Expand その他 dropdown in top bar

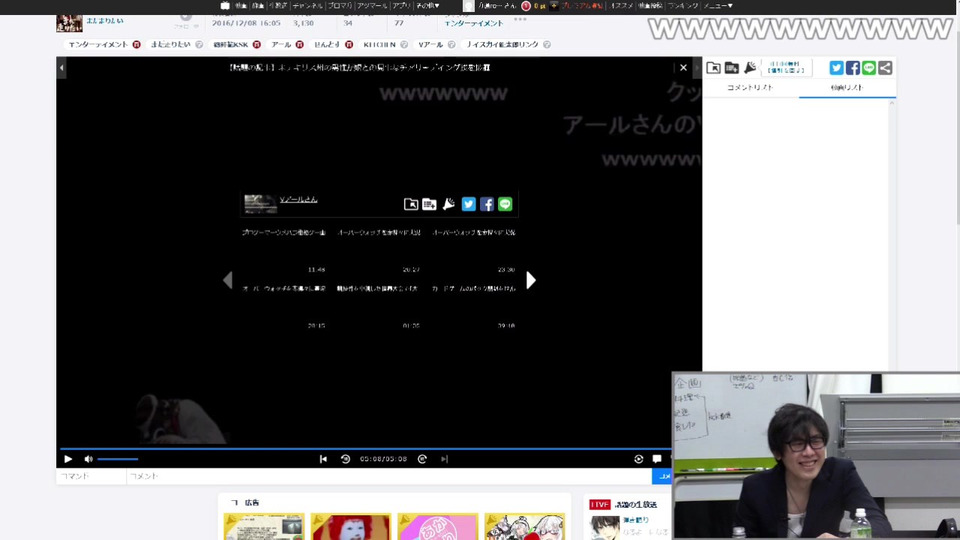(428, 6)
